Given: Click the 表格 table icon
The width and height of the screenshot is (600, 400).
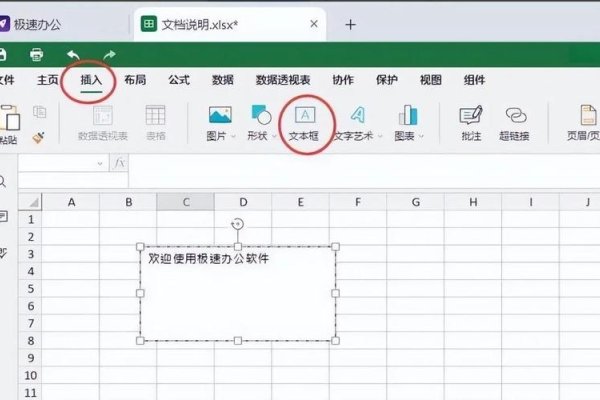Looking at the screenshot, I should [x=155, y=115].
